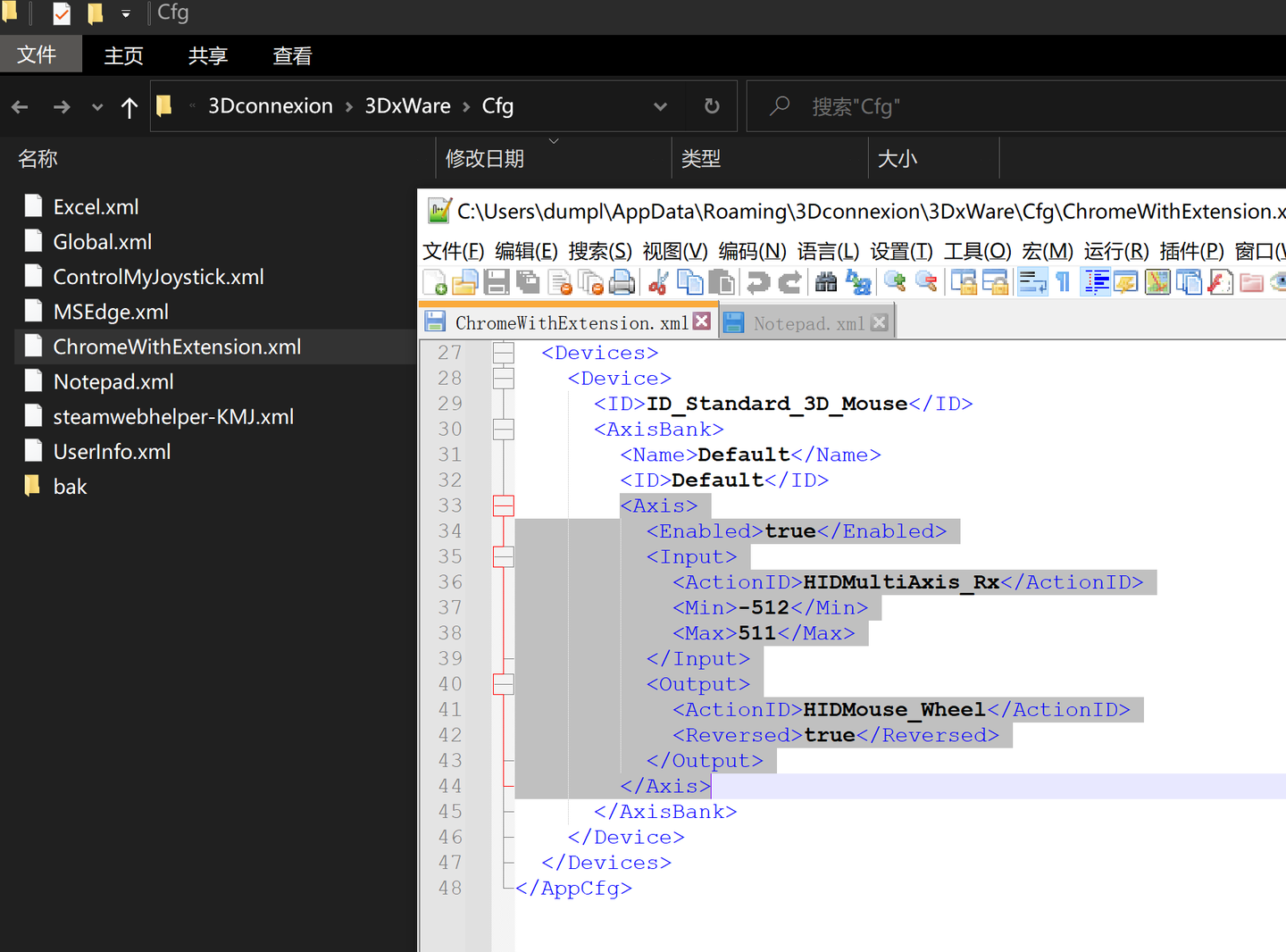
Task: Click the Print icon in the toolbar
Action: [x=622, y=283]
